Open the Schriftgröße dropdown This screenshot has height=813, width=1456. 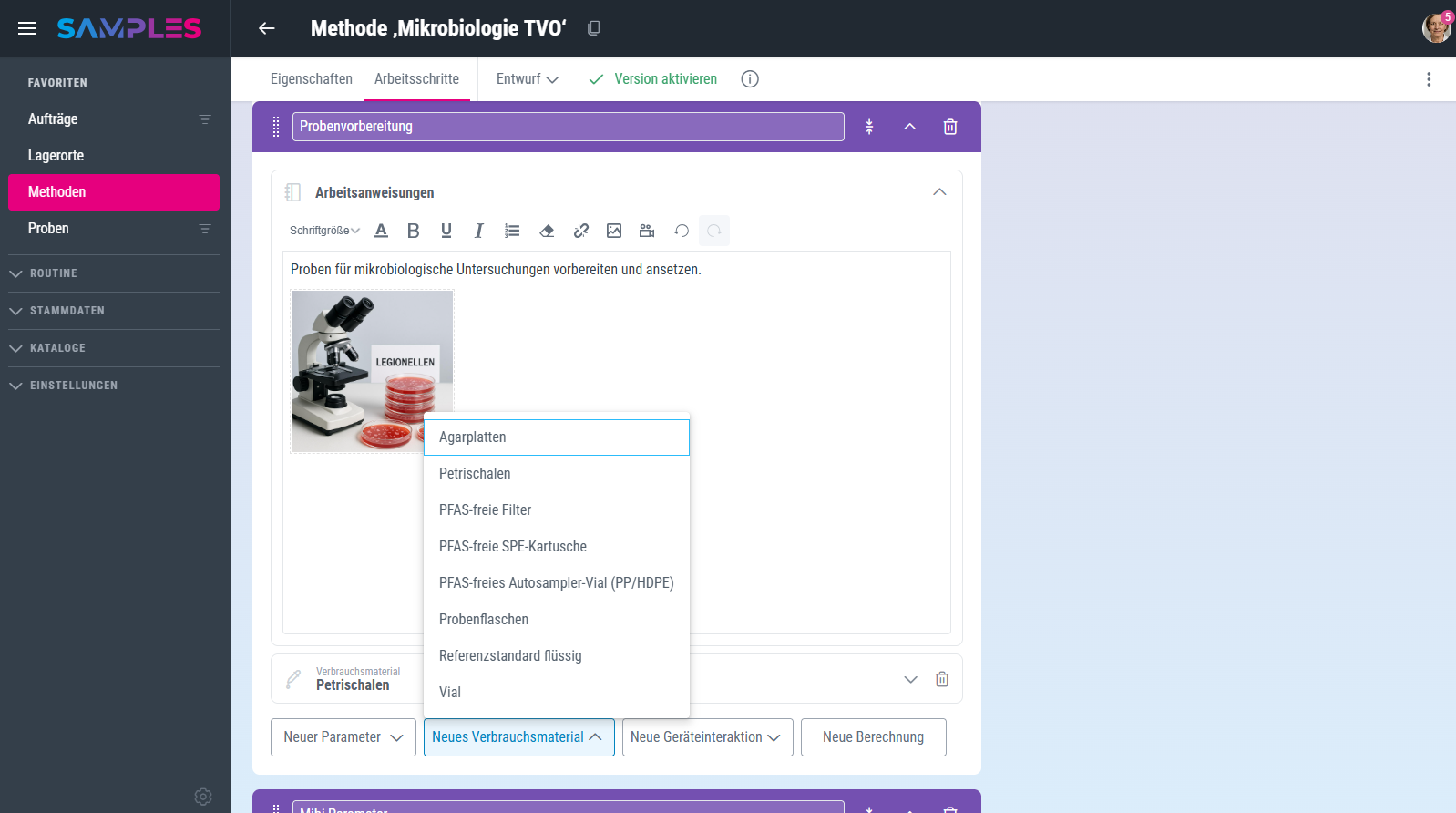(324, 231)
